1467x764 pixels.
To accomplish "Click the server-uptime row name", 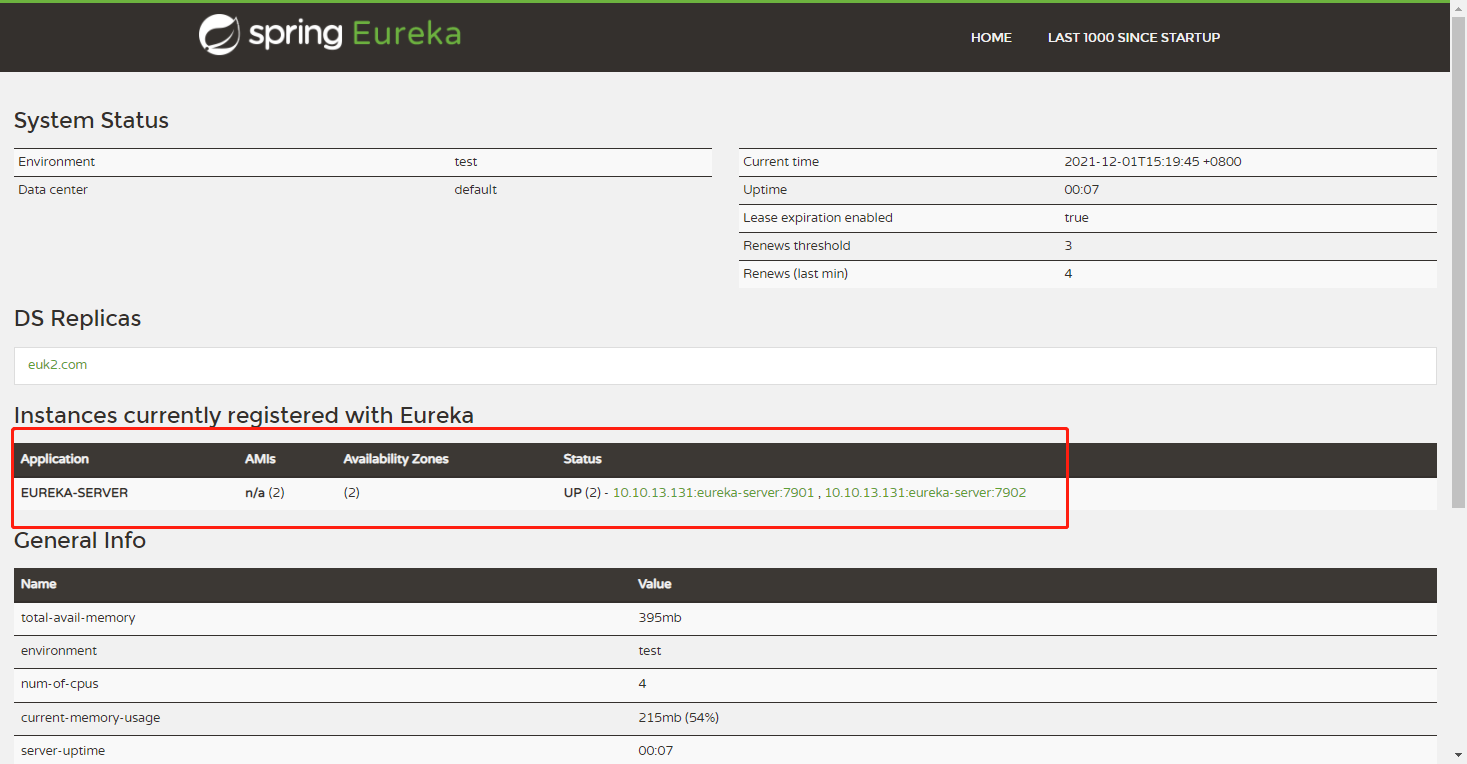I will tap(63, 751).
